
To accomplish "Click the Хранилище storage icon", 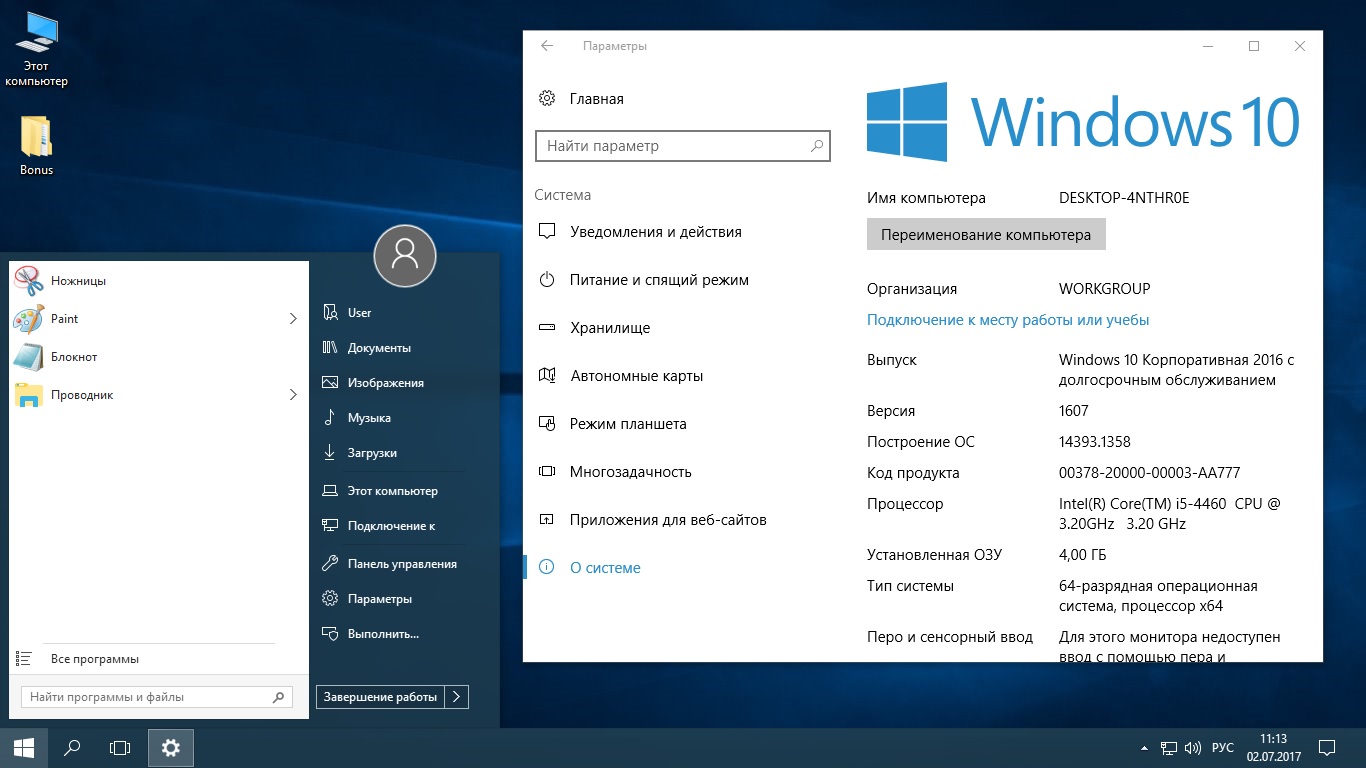I will 547,328.
